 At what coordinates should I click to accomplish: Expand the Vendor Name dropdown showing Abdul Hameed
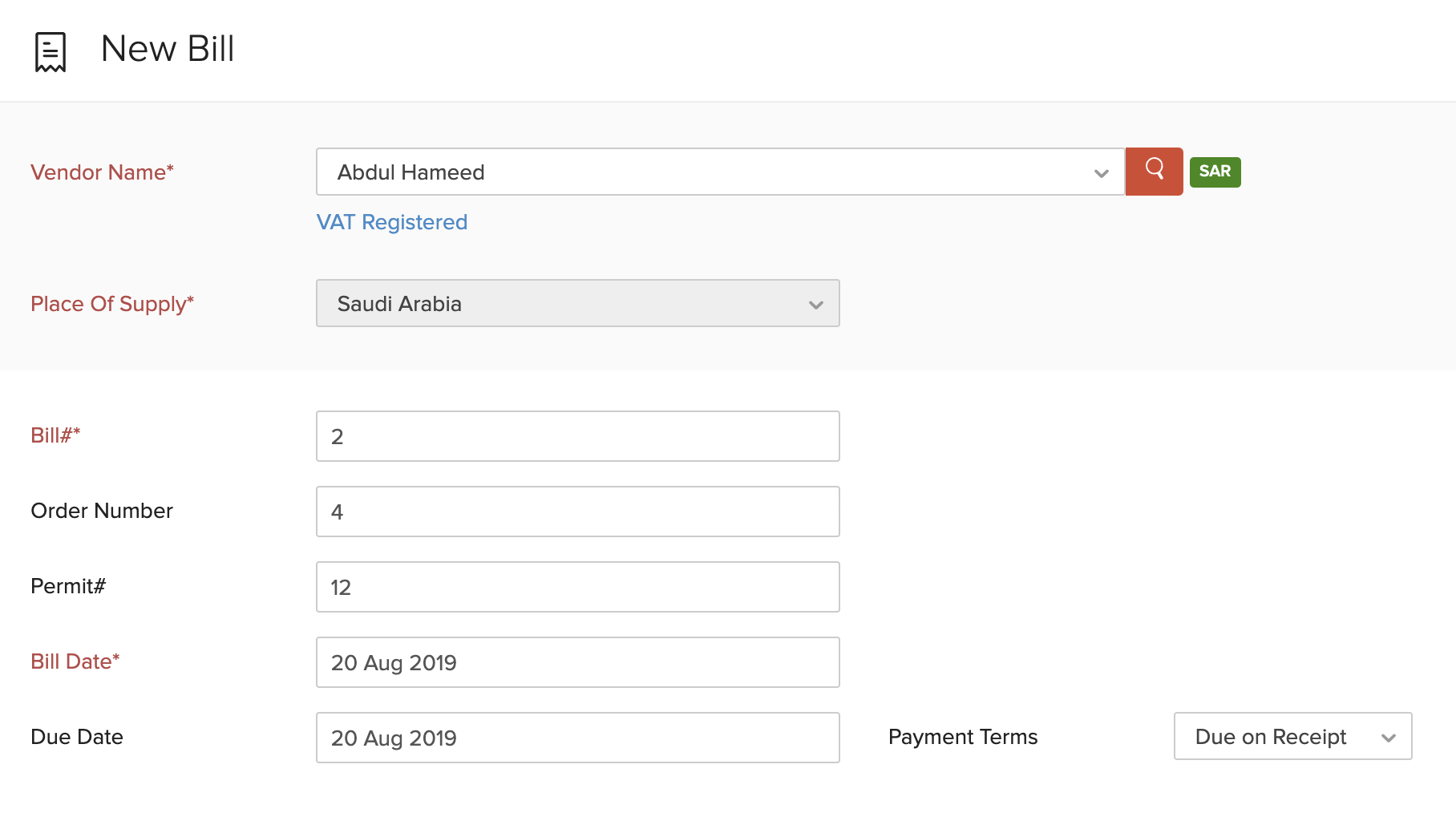(x=719, y=172)
